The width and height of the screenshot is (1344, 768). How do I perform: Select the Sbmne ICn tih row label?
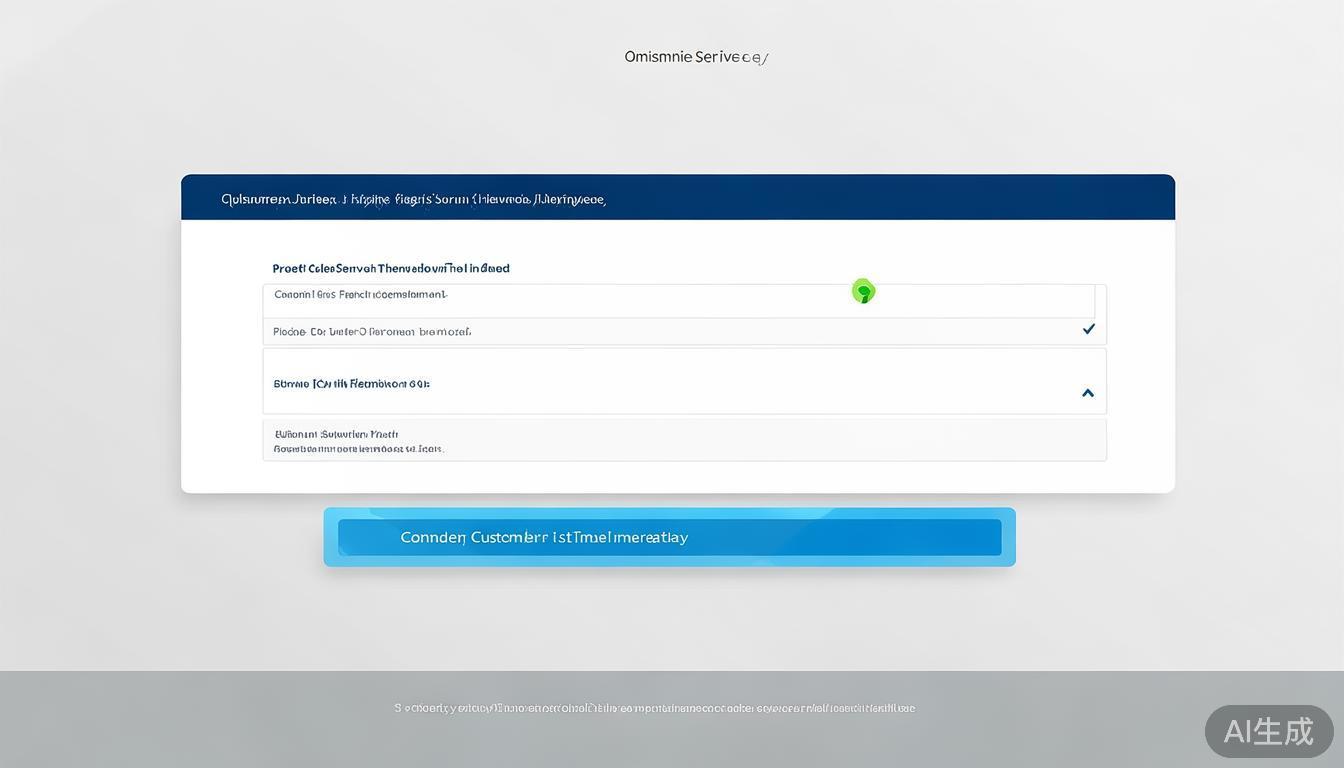tap(351, 383)
